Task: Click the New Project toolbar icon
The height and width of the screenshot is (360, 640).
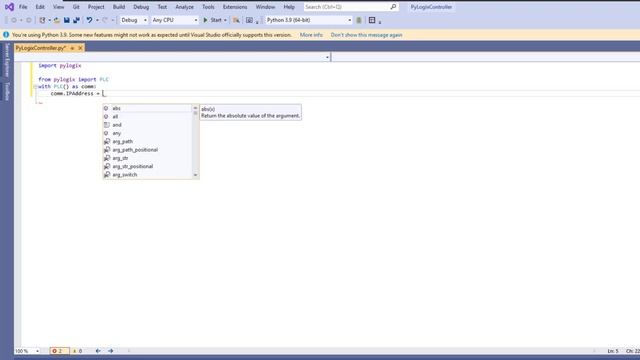Action: [42, 20]
